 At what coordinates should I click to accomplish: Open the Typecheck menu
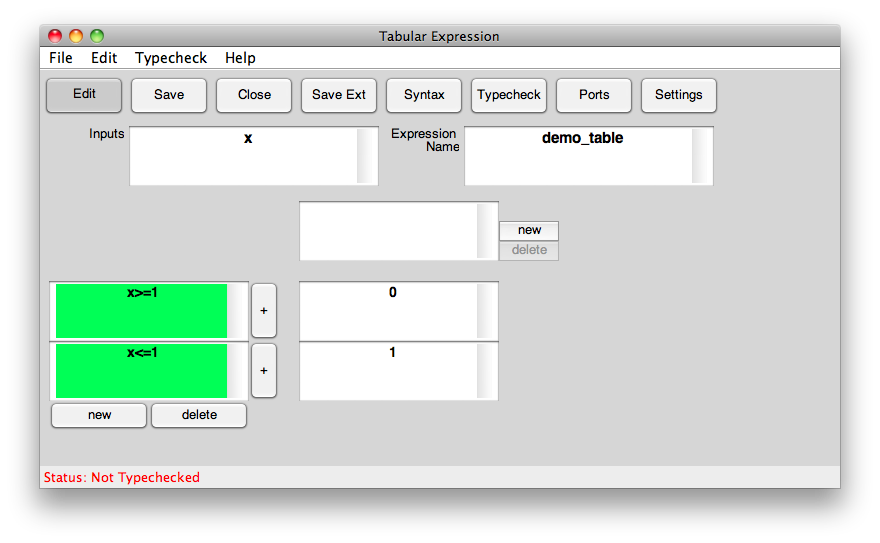coord(171,58)
